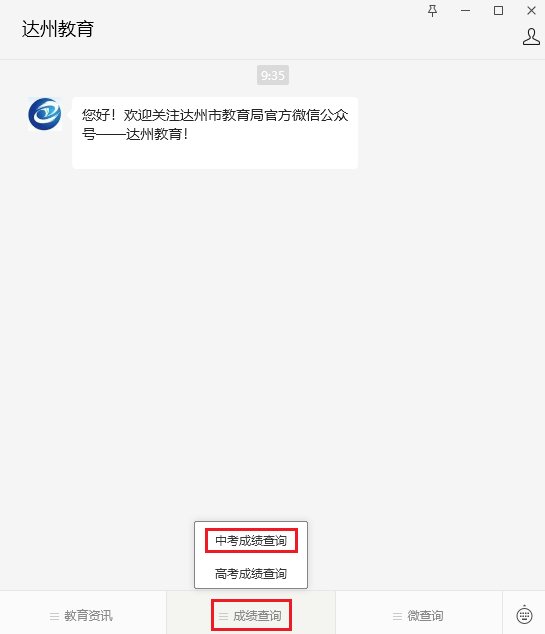Select 中考成绩查询 from the popup menu
The image size is (545, 634).
pos(251,541)
